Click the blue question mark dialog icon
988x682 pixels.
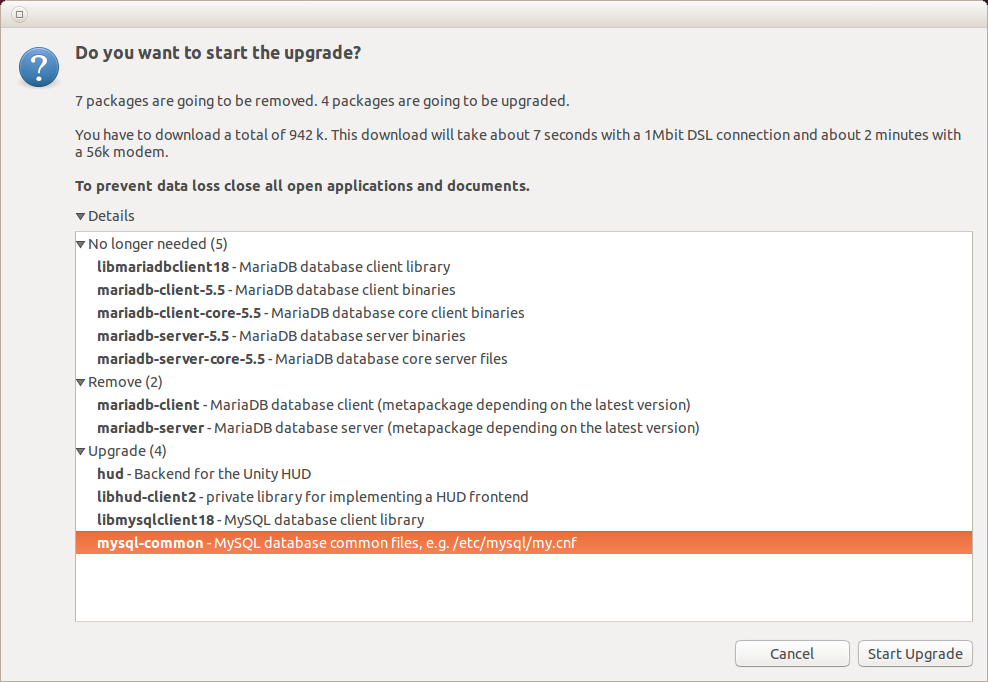[39, 66]
